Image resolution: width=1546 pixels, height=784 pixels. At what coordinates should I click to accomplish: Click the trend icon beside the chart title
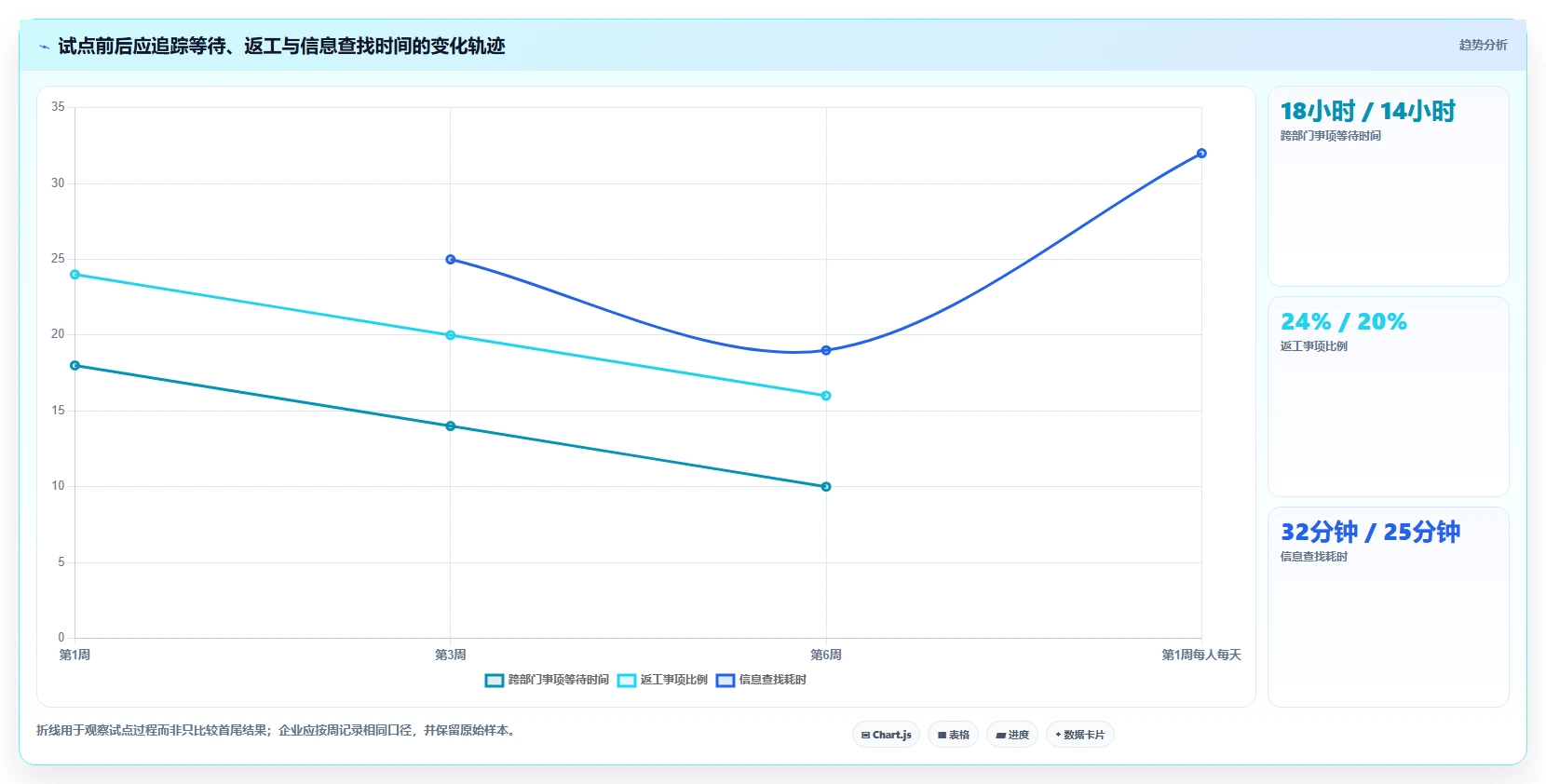point(44,47)
